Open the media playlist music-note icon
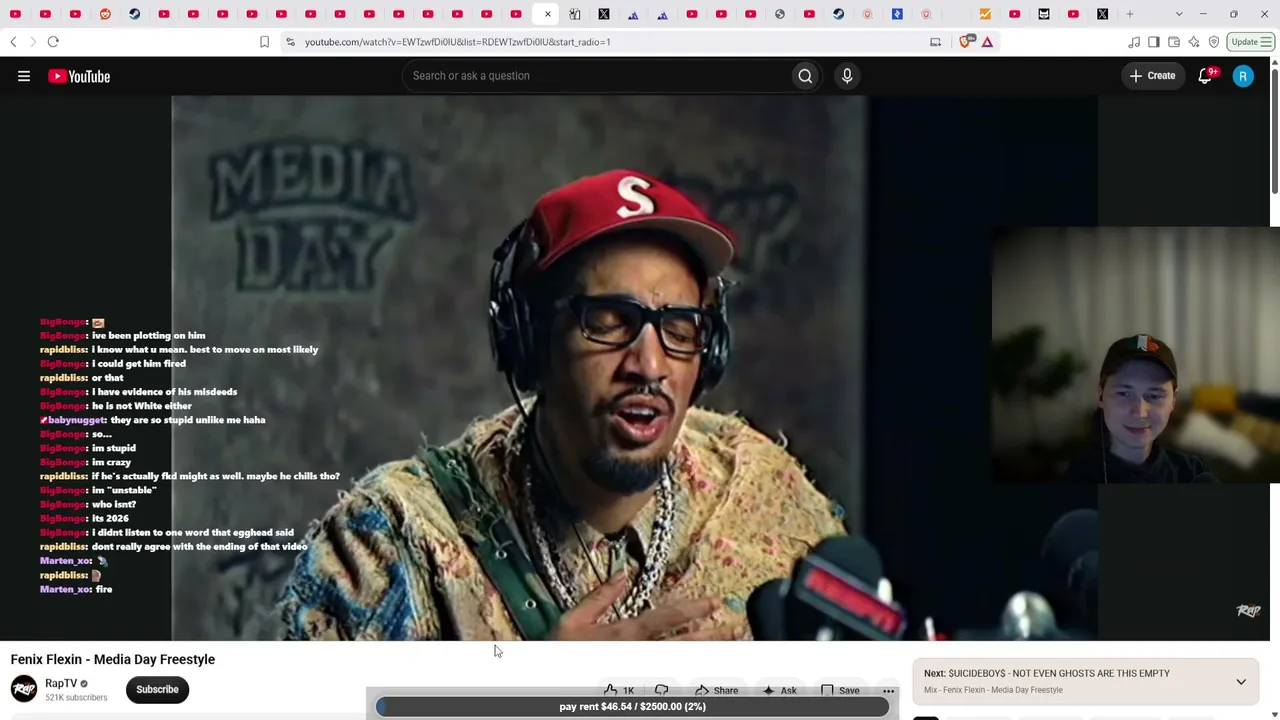The image size is (1280, 720). click(x=1134, y=42)
